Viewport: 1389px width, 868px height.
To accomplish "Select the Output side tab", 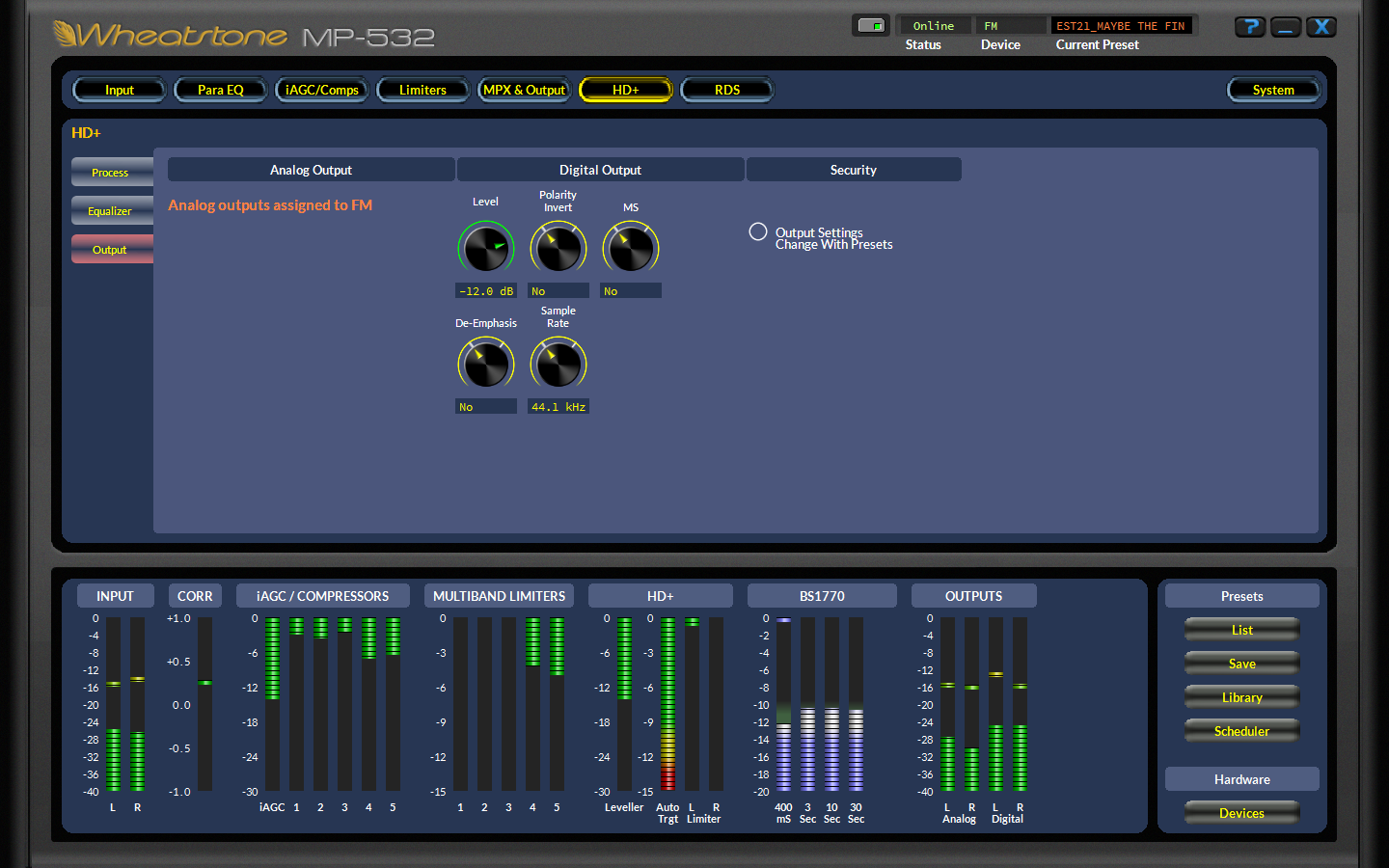I will (x=112, y=249).
